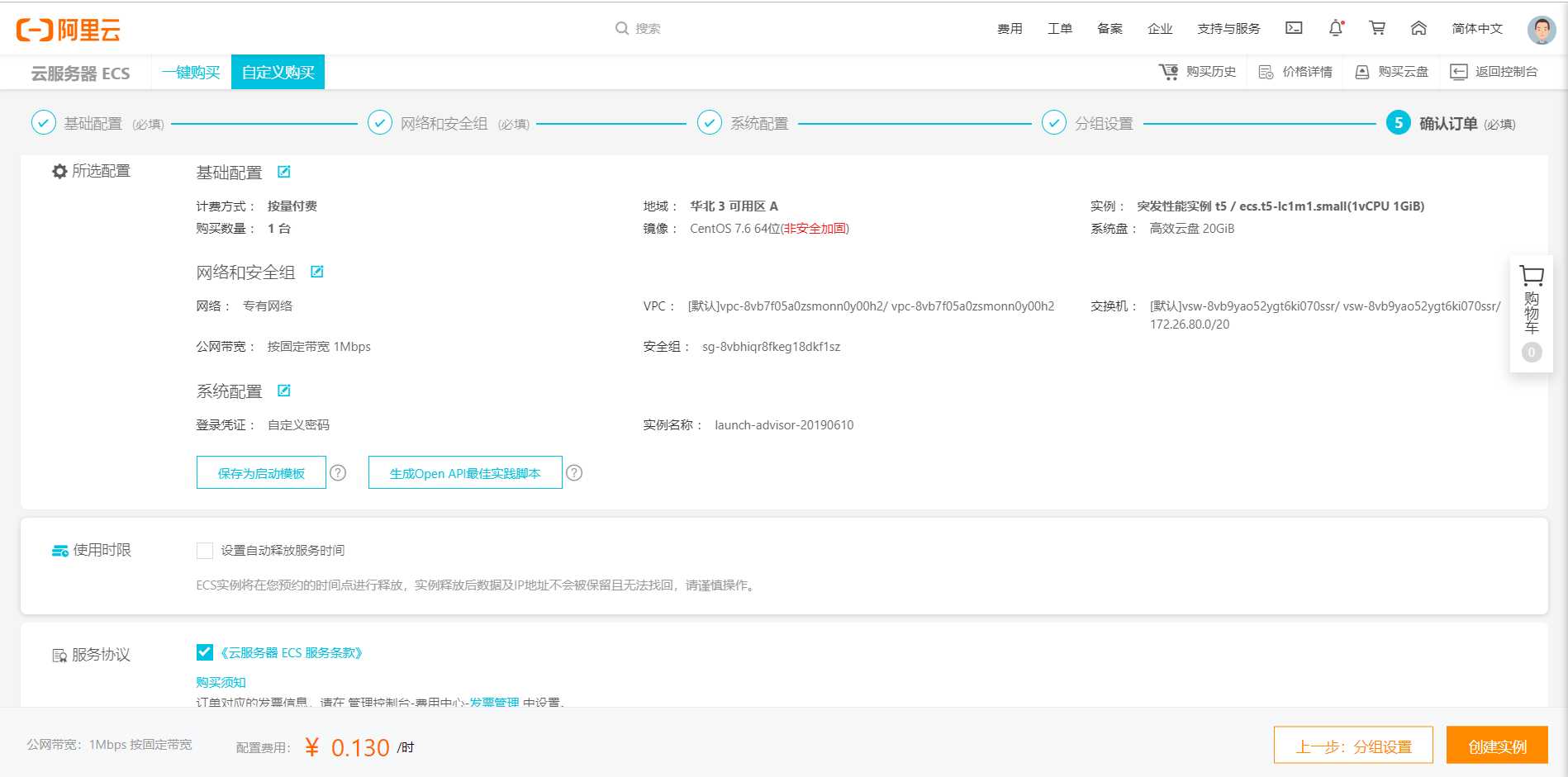The image size is (1568, 777).
Task: Edit 基础配置 section via pencil icon
Action: click(x=283, y=172)
